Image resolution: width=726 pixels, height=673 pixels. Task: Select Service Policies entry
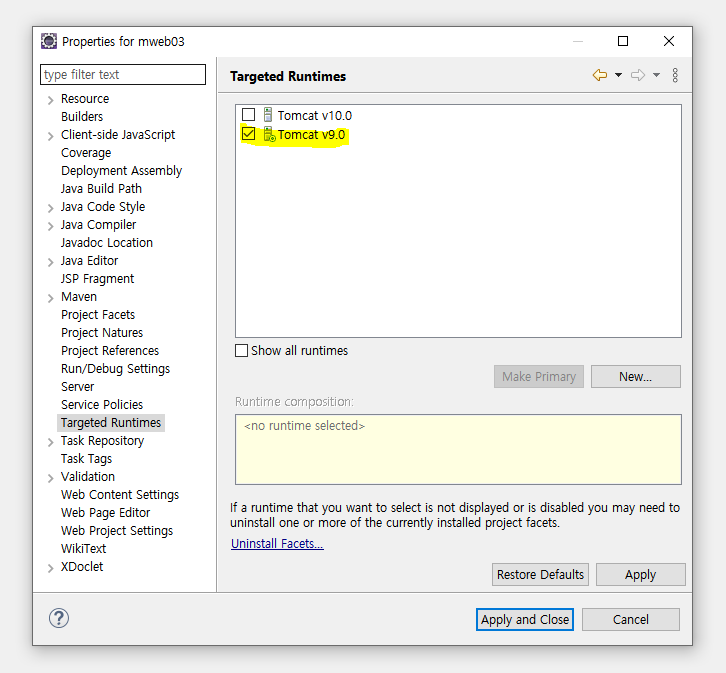coord(102,405)
